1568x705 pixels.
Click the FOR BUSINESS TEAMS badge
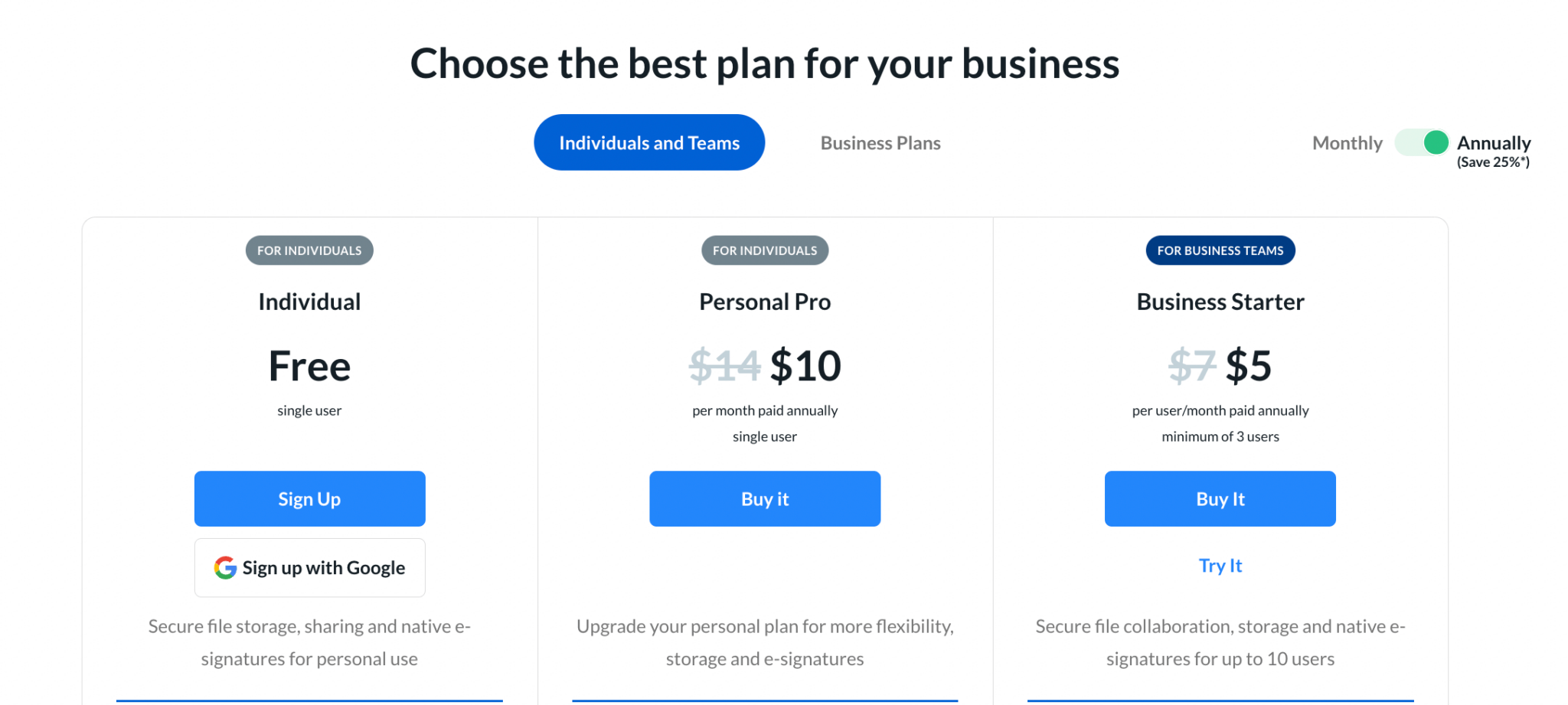(1220, 250)
